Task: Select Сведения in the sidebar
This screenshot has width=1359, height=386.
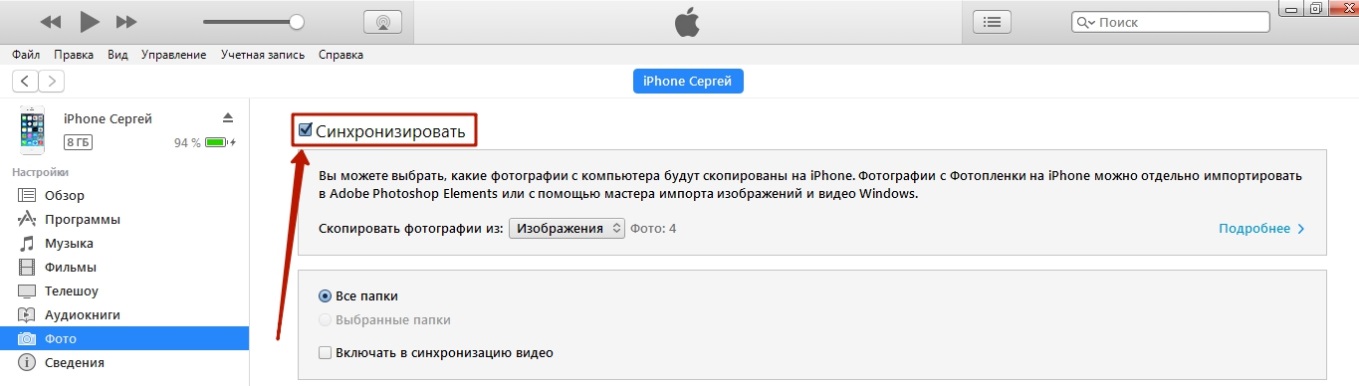Action: tap(74, 362)
